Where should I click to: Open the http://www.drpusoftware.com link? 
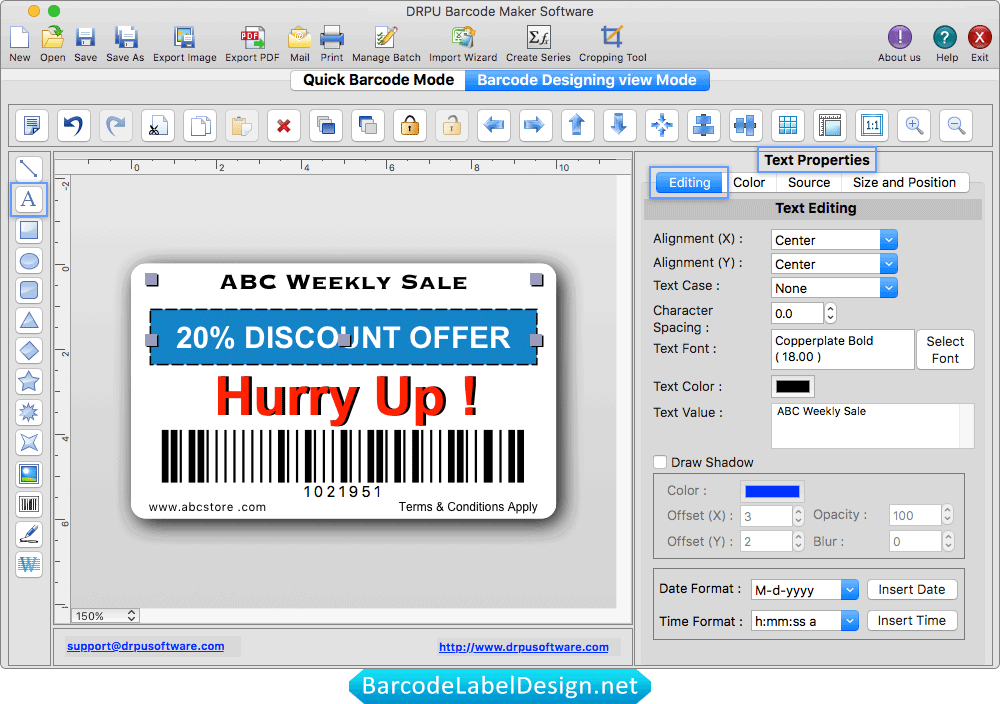(524, 647)
